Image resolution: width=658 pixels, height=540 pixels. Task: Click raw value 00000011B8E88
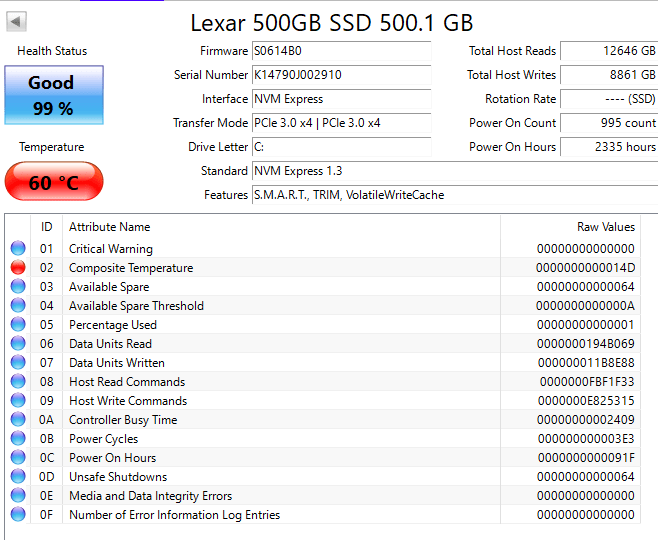tap(586, 363)
